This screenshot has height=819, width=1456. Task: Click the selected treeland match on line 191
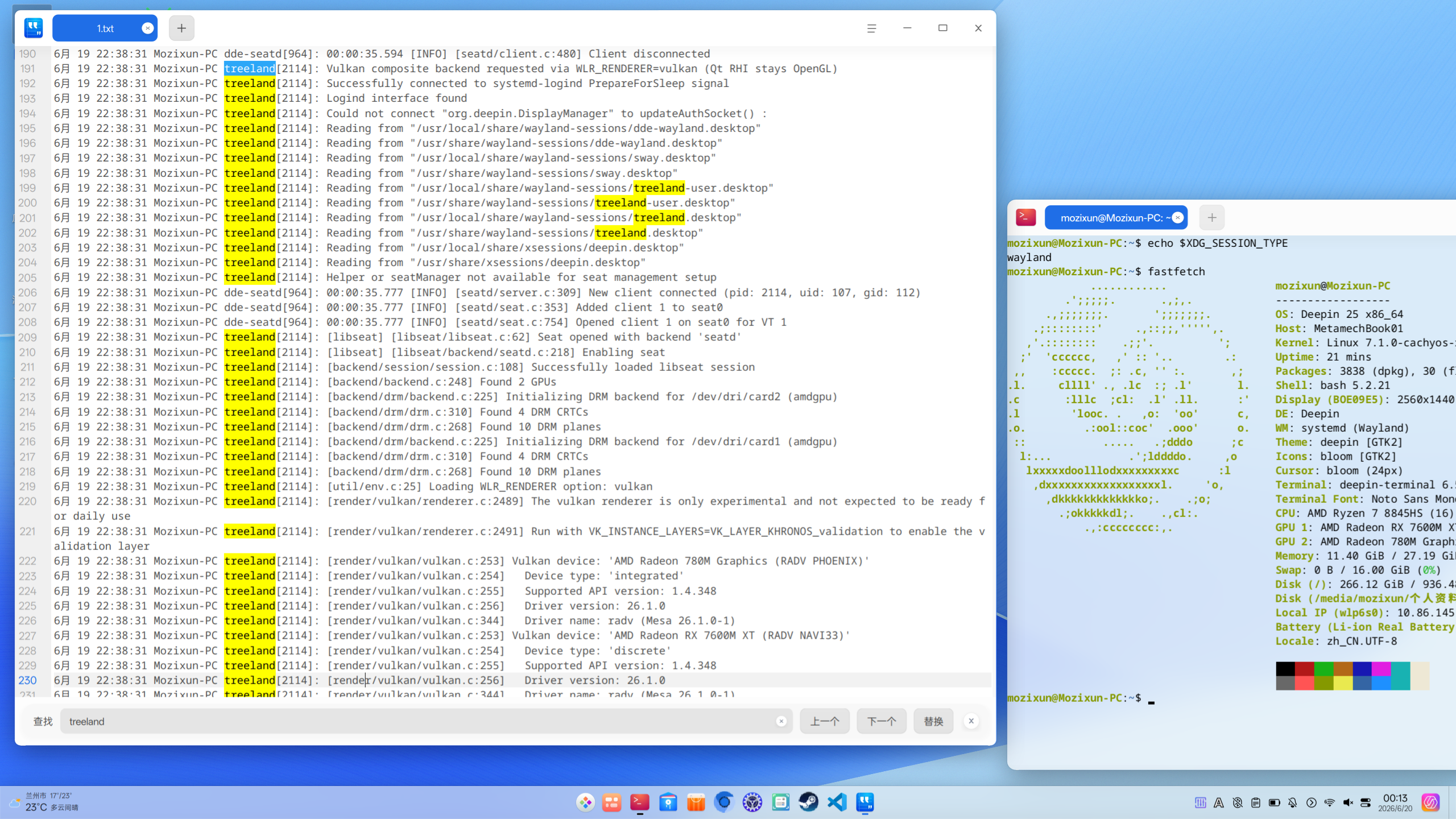pos(250,69)
